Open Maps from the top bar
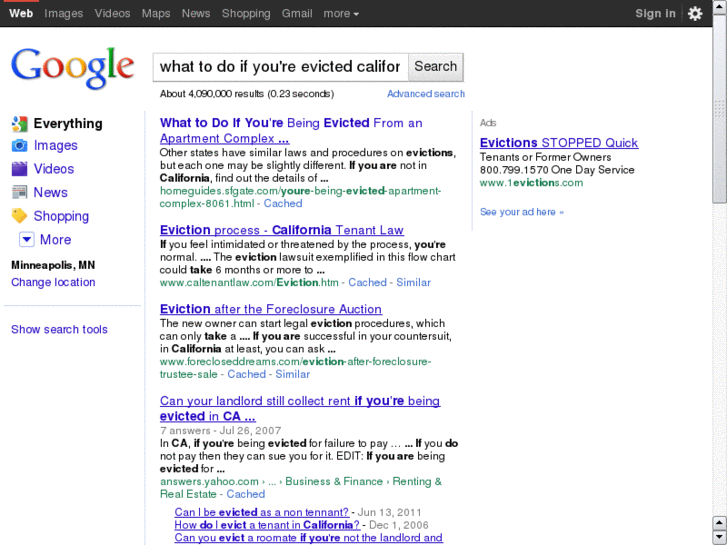This screenshot has width=727, height=545. [156, 13]
